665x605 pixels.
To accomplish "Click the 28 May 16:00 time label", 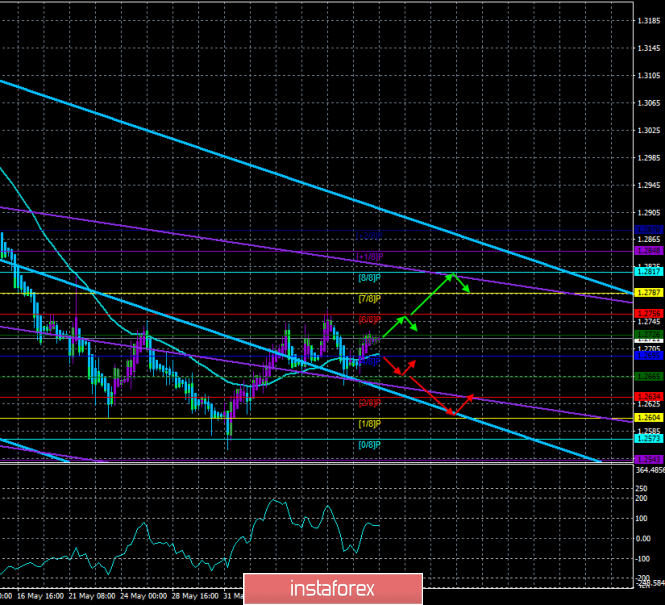I will coord(195,596).
